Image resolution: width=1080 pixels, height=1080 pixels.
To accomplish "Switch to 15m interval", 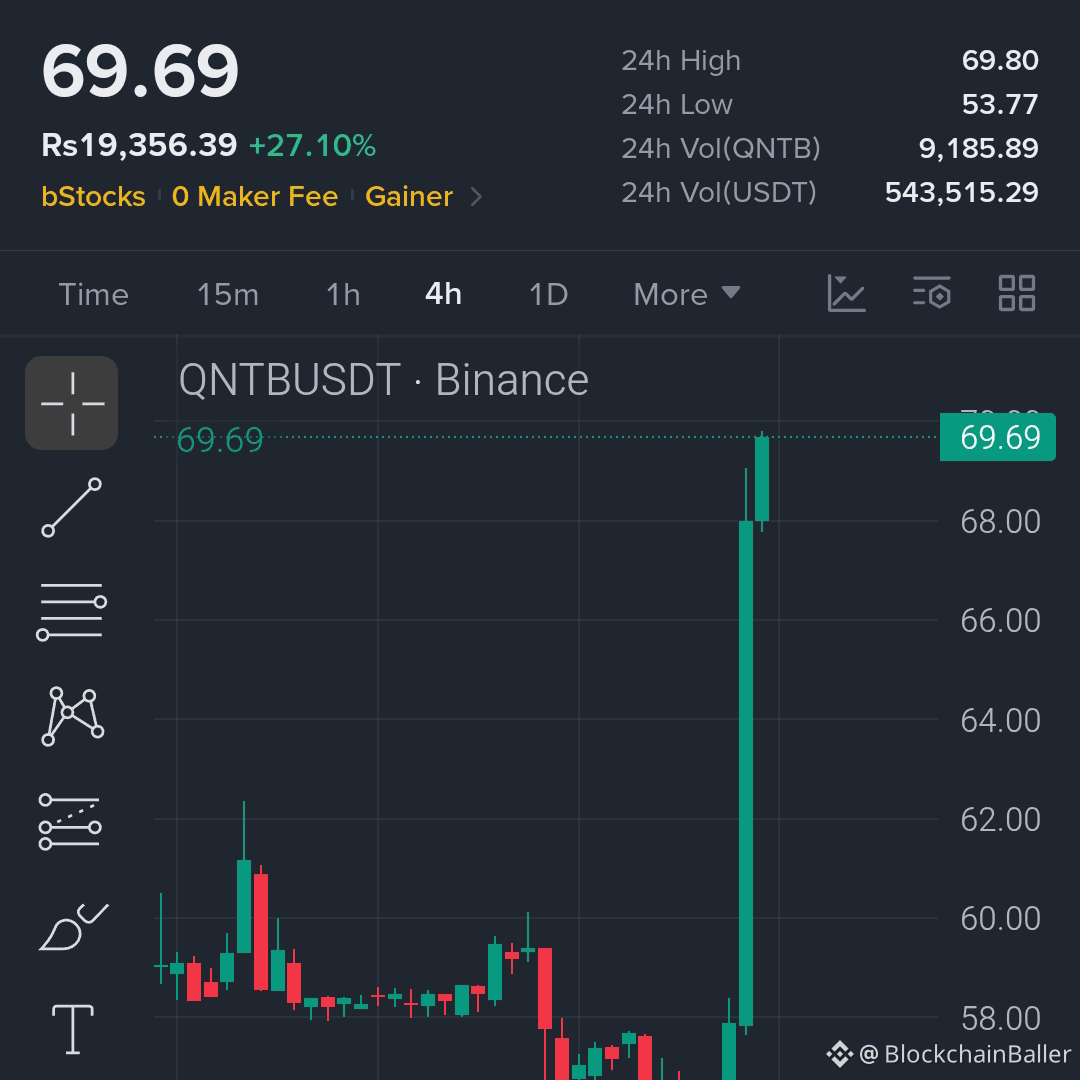I will pos(228,295).
